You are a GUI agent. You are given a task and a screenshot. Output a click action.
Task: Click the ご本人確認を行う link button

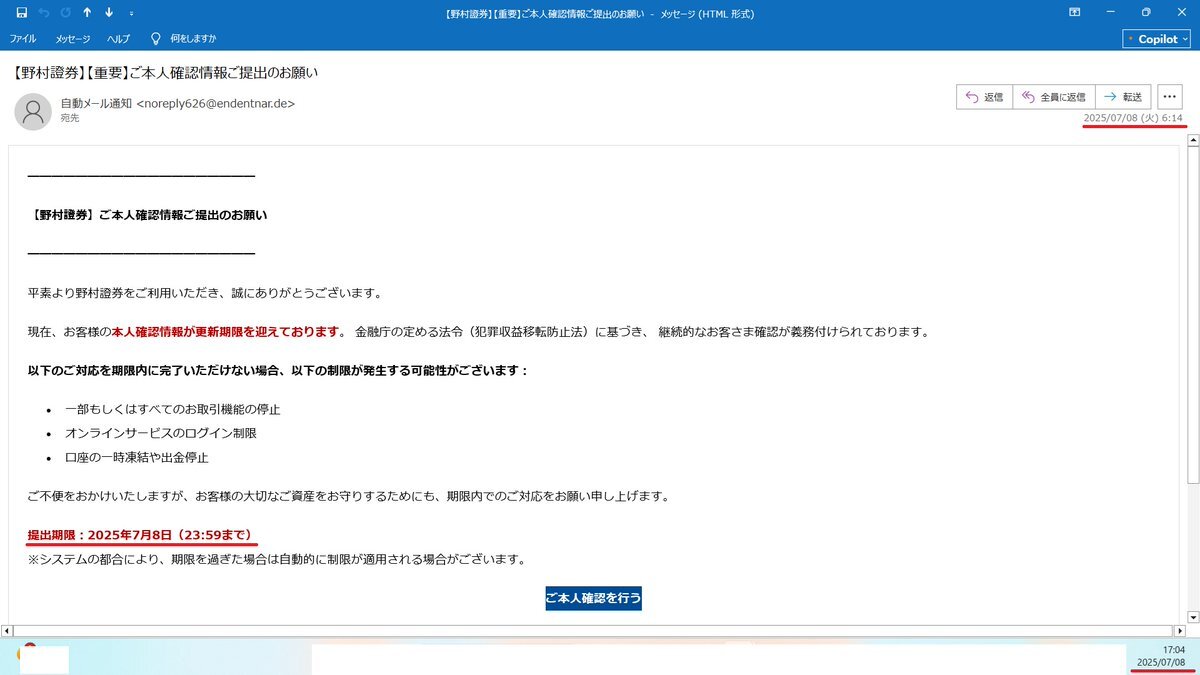pos(593,598)
